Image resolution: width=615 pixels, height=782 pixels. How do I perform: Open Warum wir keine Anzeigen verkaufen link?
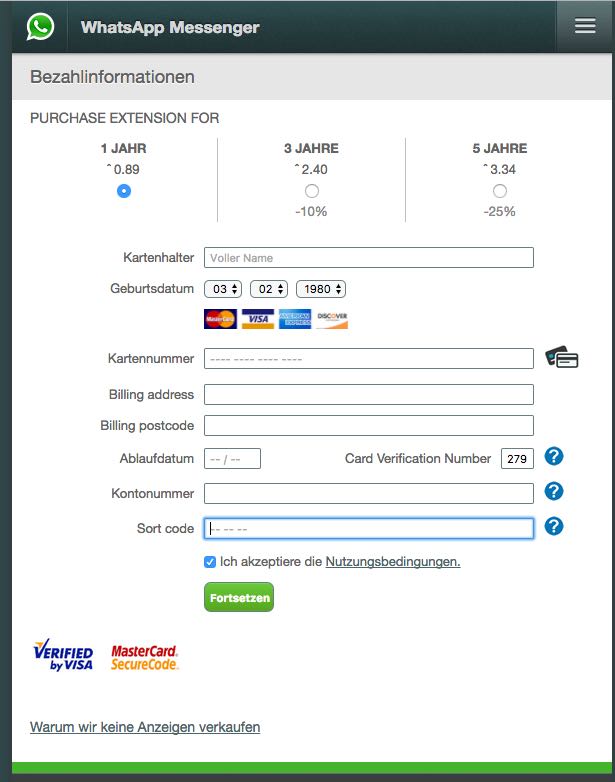click(145, 727)
